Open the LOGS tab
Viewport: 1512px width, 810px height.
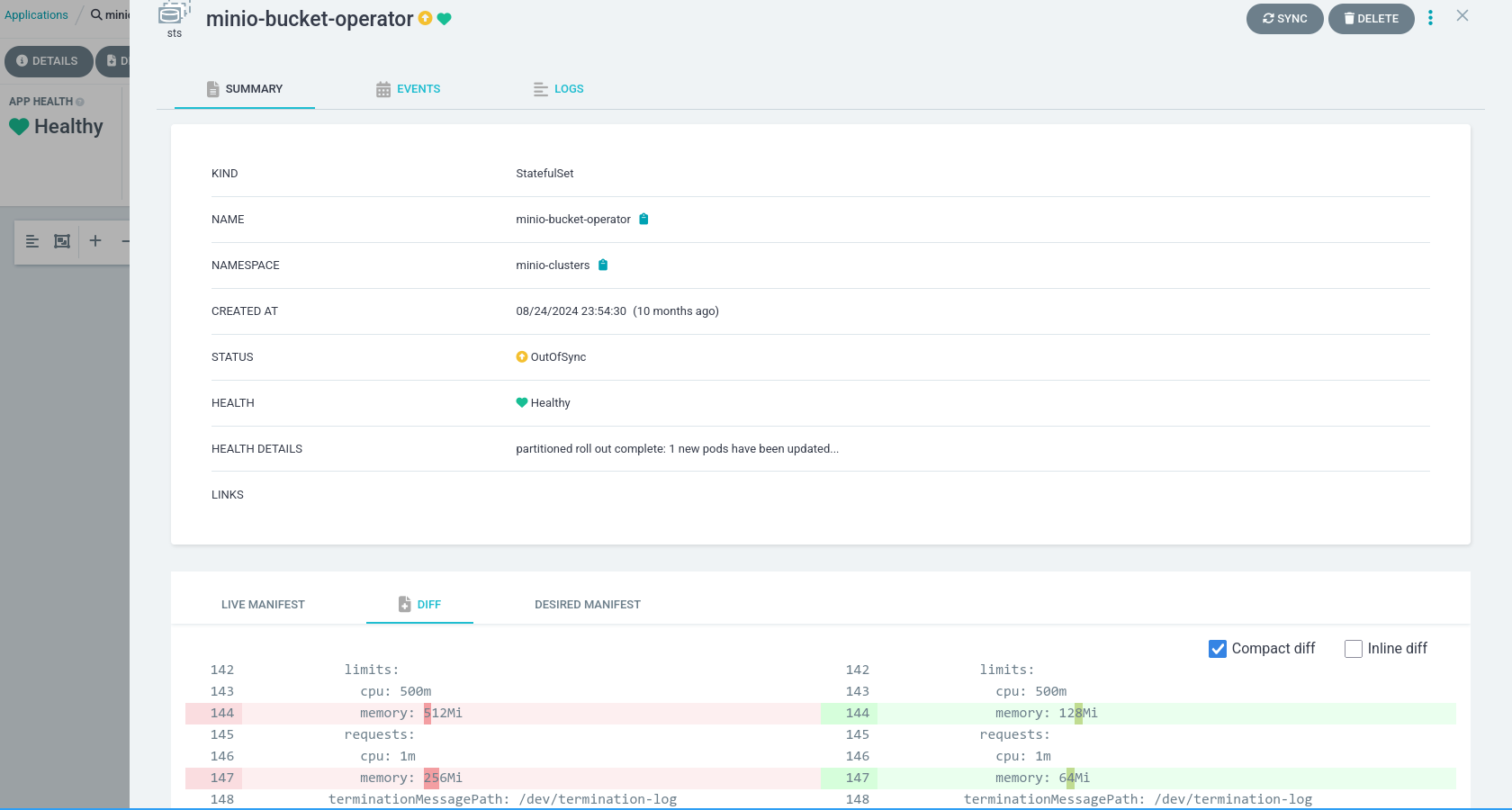click(558, 89)
